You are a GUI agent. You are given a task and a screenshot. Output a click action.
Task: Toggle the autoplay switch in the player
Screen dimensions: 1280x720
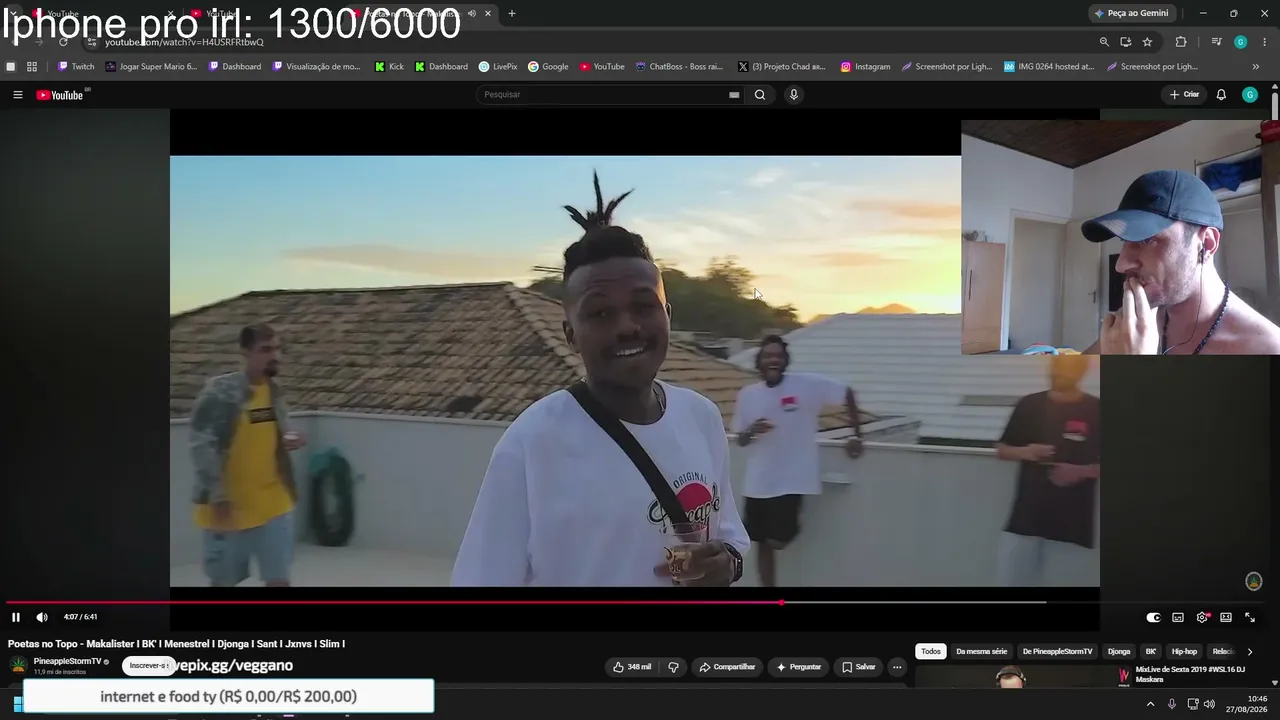click(1153, 617)
